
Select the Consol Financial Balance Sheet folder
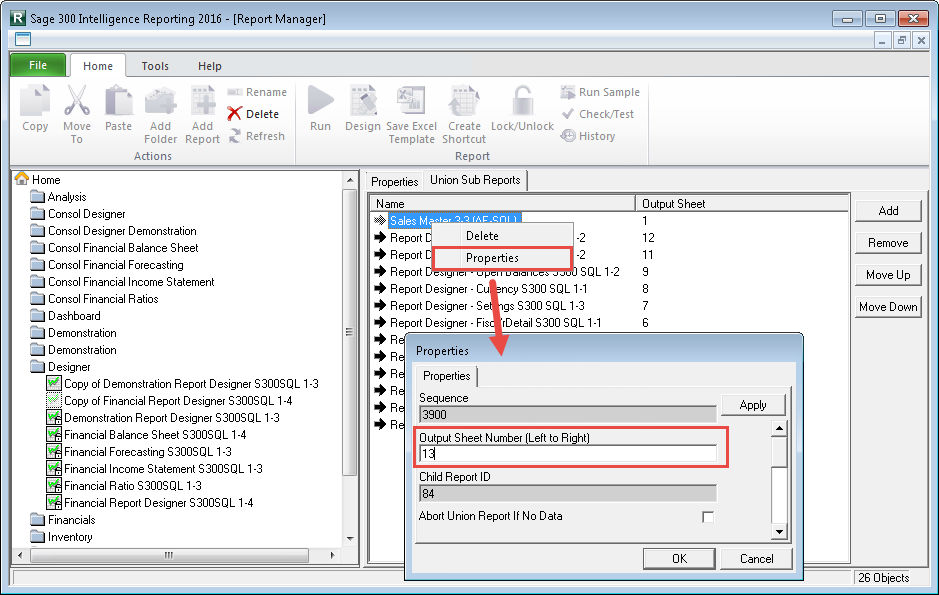pos(114,248)
